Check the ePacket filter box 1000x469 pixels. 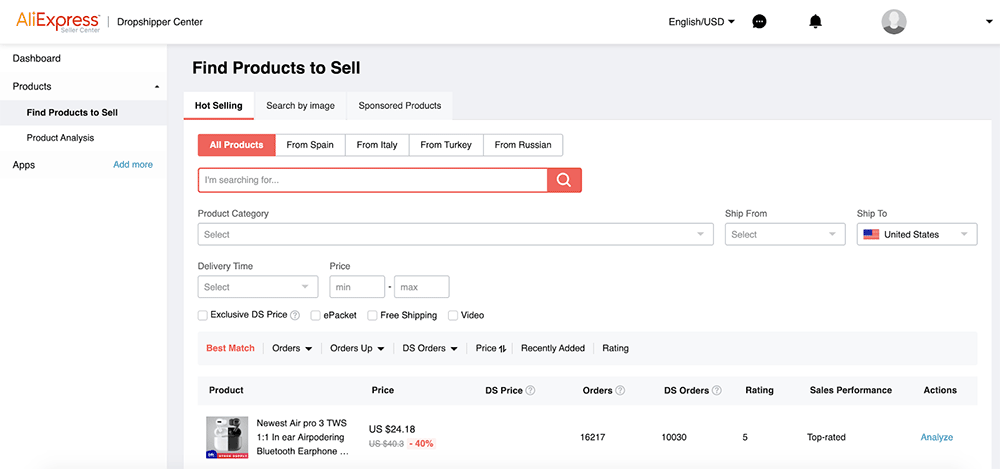coord(316,316)
